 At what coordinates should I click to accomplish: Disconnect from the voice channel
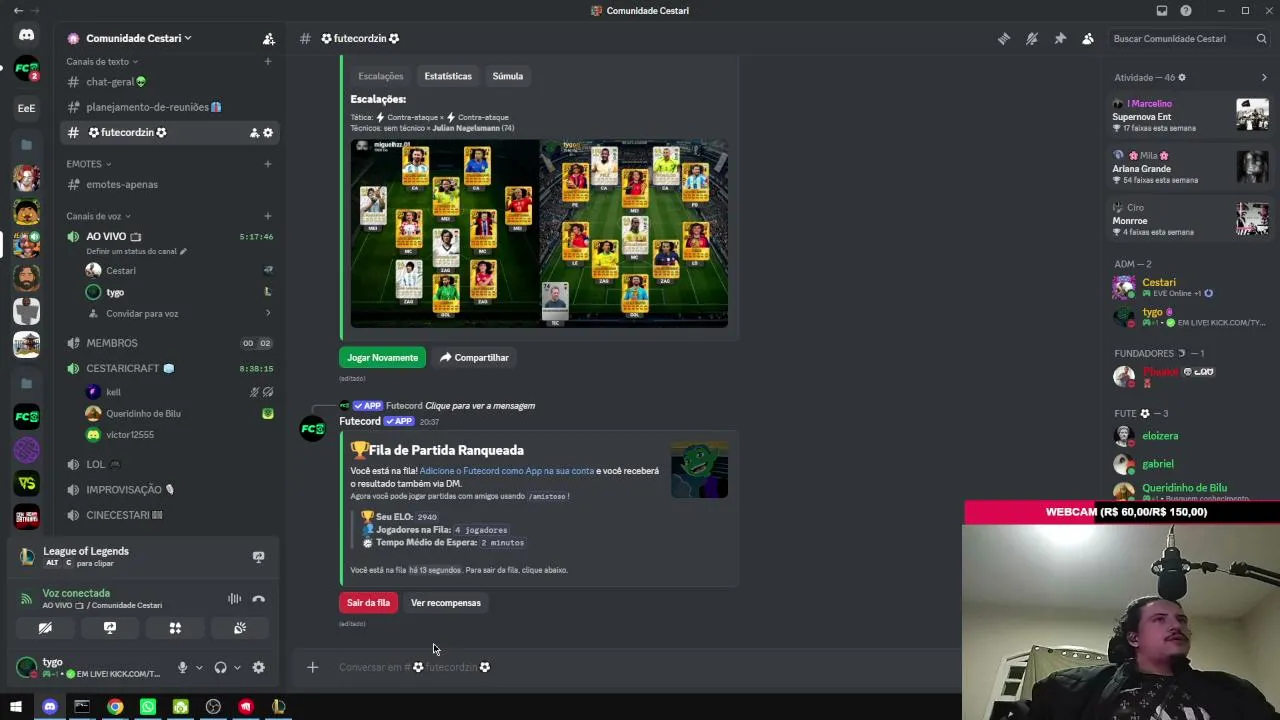tap(259, 599)
